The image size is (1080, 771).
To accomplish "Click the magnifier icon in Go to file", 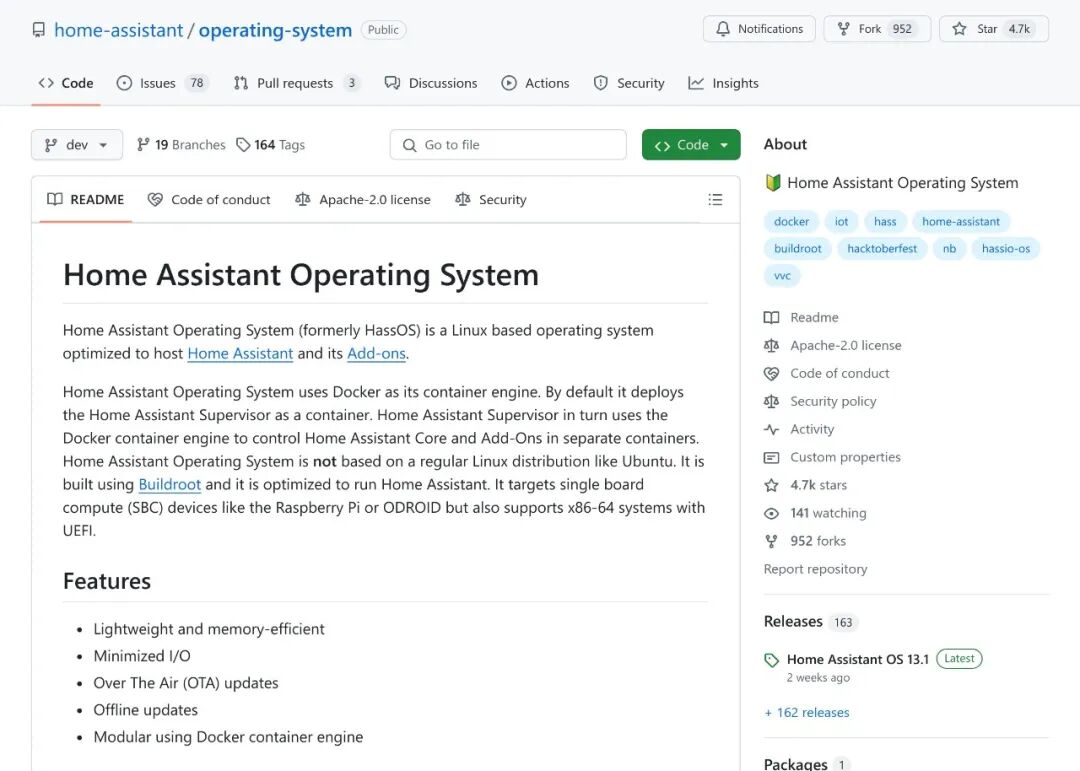I will (x=409, y=145).
